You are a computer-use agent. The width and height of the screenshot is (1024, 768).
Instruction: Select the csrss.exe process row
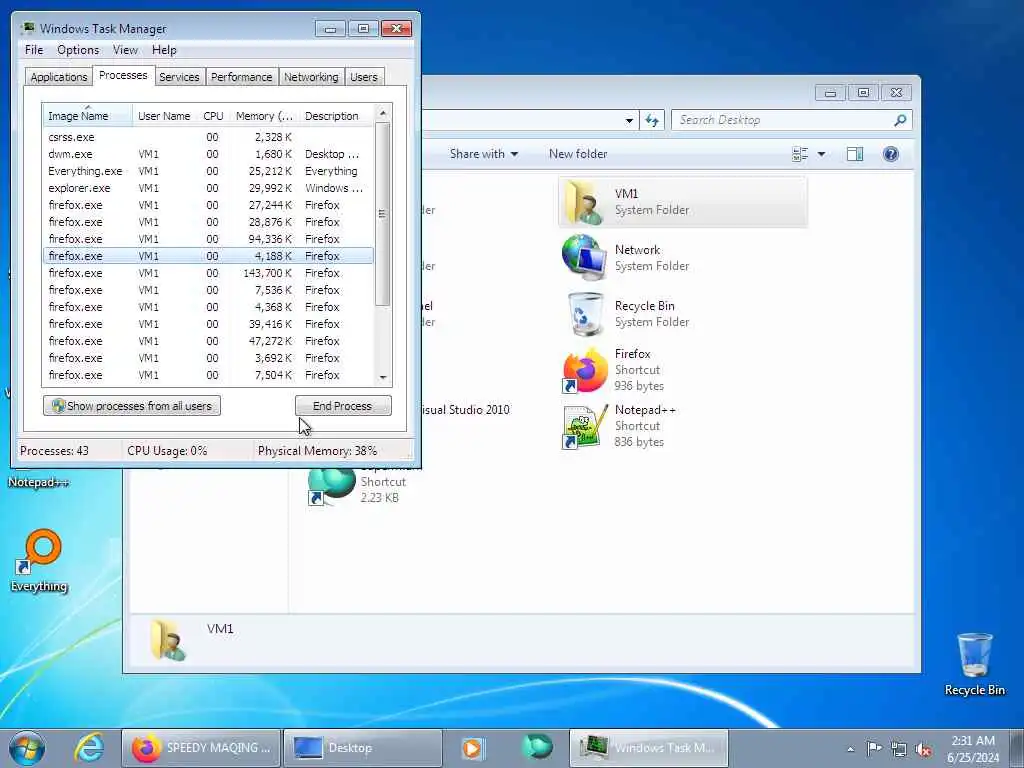208,137
